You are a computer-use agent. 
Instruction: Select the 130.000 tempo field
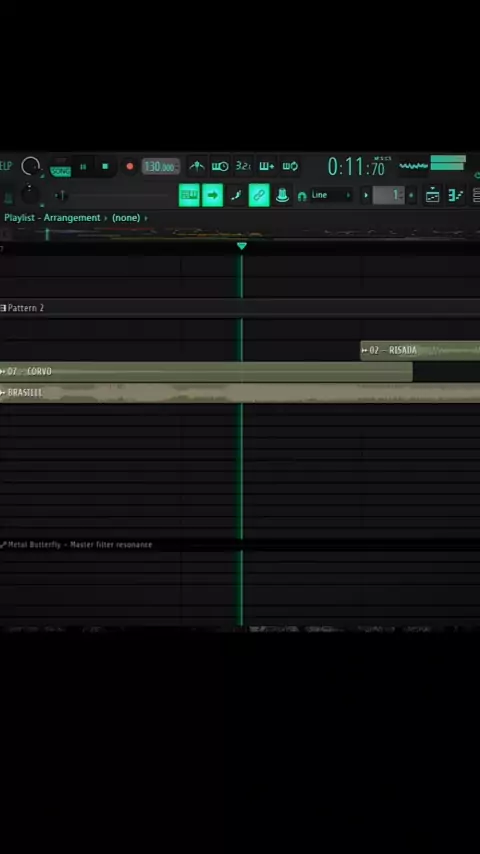coord(161,167)
